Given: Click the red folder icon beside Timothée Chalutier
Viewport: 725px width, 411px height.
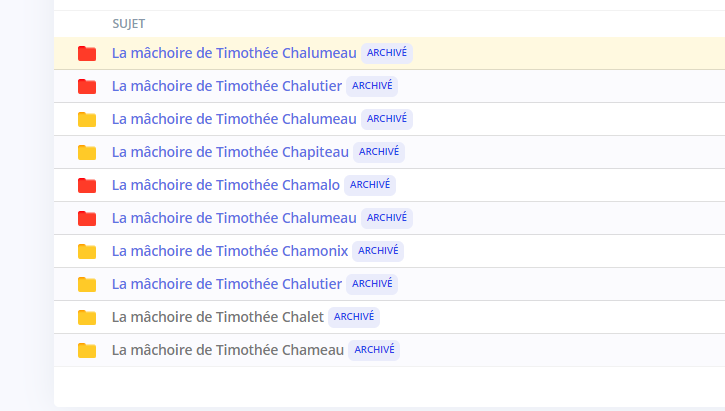Looking at the screenshot, I should 87,86.
